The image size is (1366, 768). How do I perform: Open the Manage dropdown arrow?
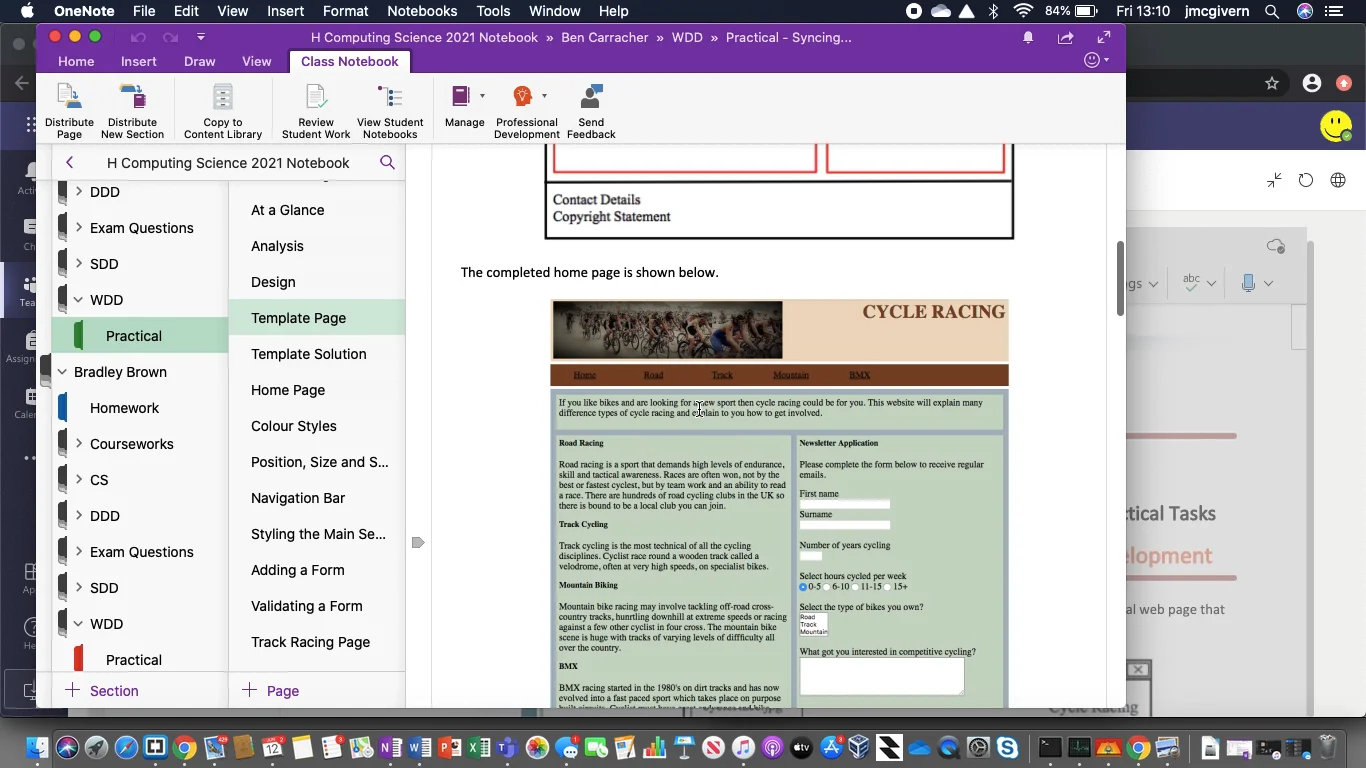(x=482, y=96)
